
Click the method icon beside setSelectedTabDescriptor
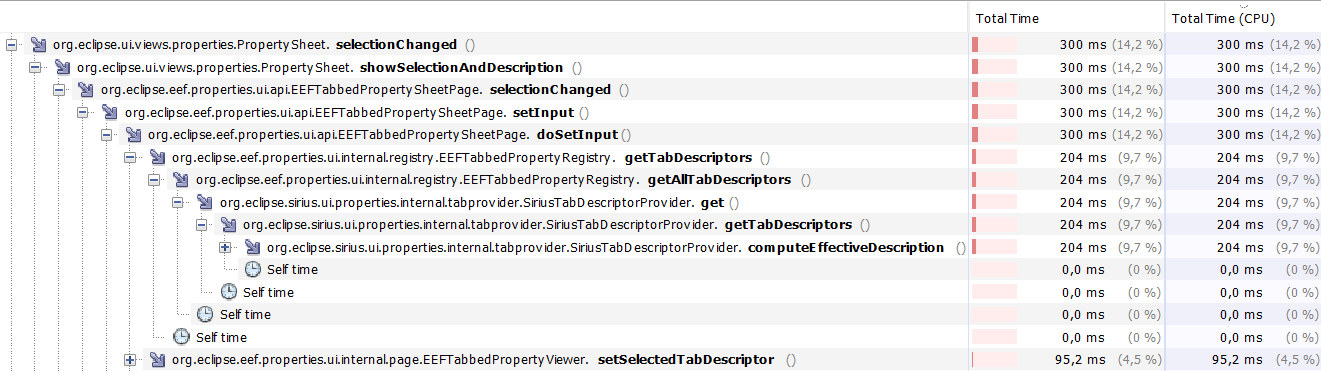point(157,359)
